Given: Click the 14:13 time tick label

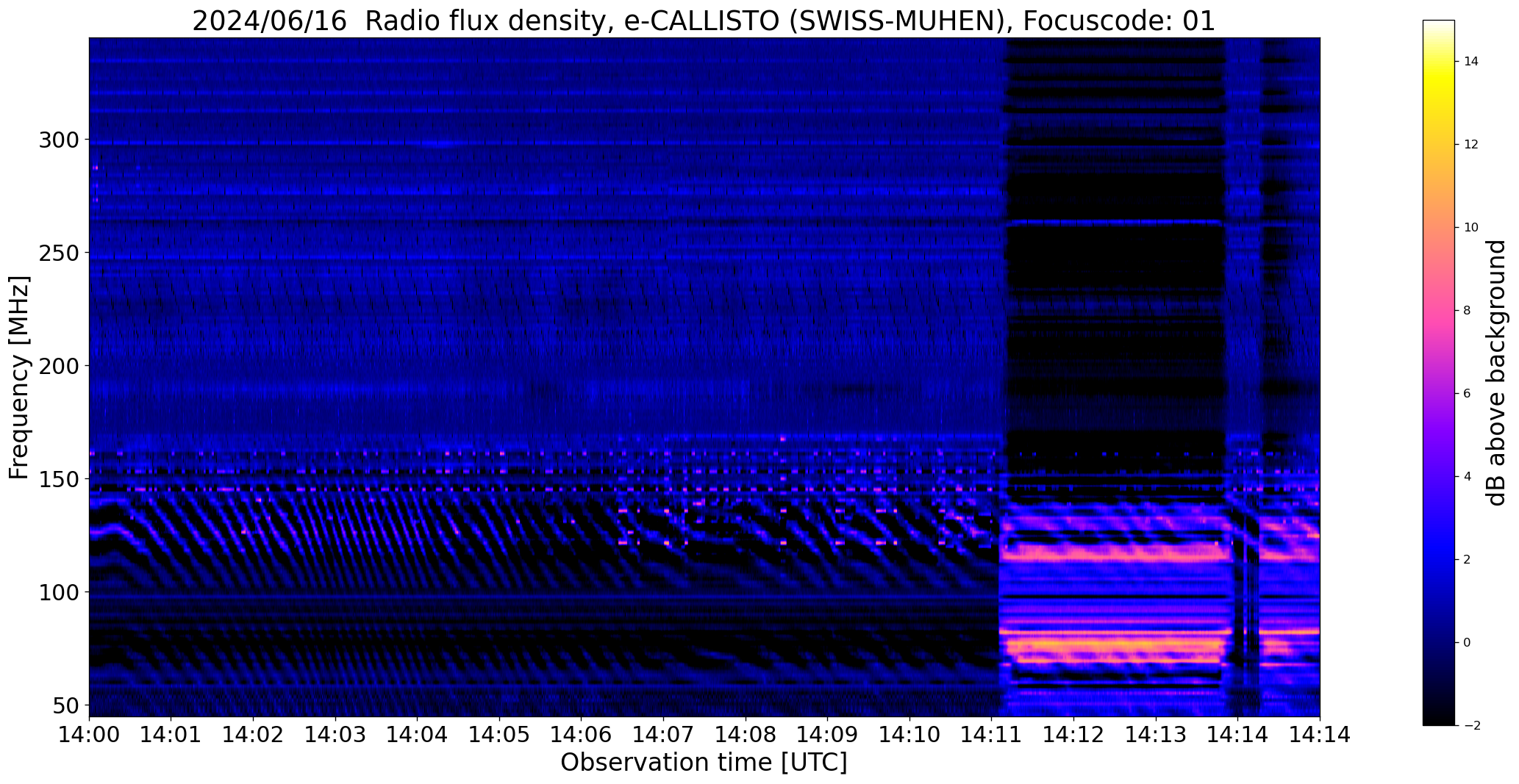Looking at the screenshot, I should [1157, 735].
